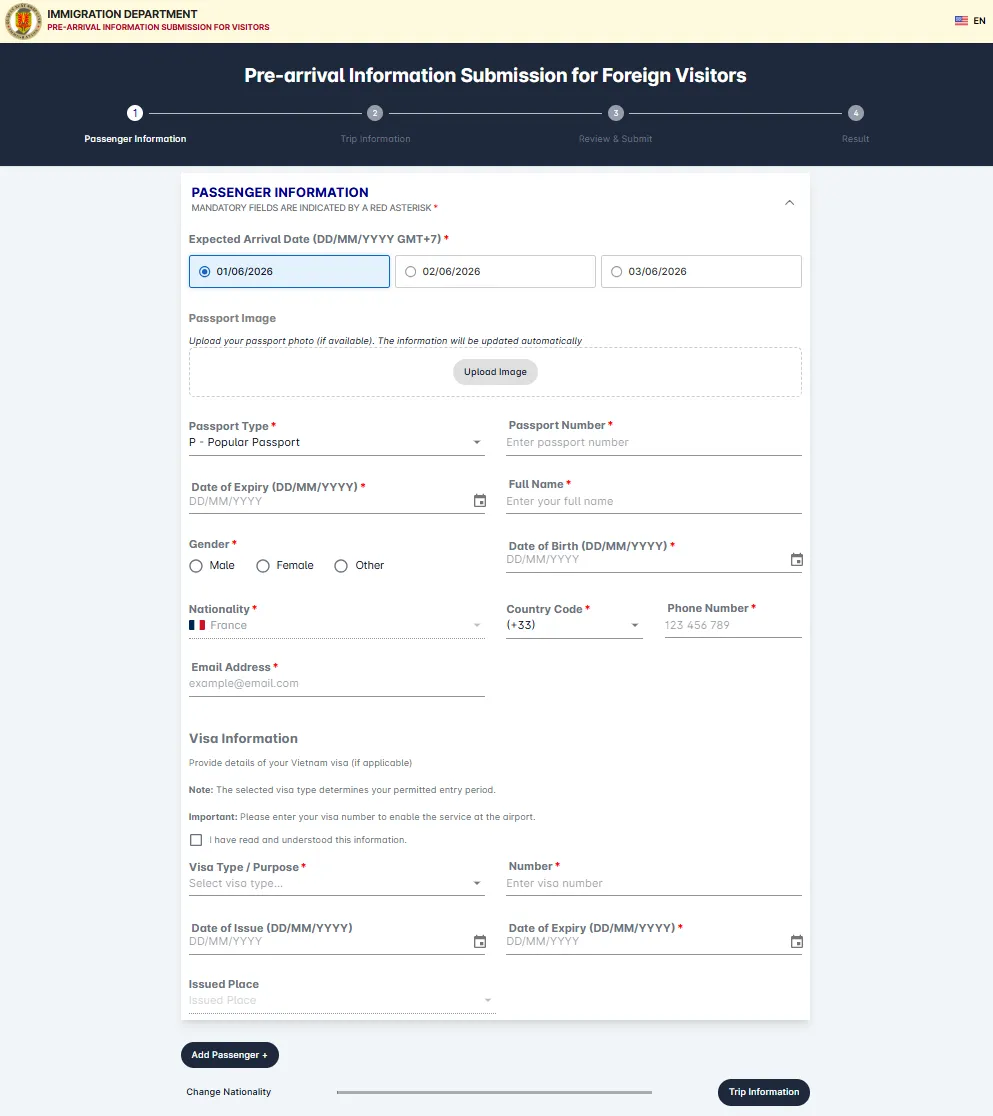Click the US flag language icon
The width and height of the screenshot is (993, 1116).
tap(961, 21)
